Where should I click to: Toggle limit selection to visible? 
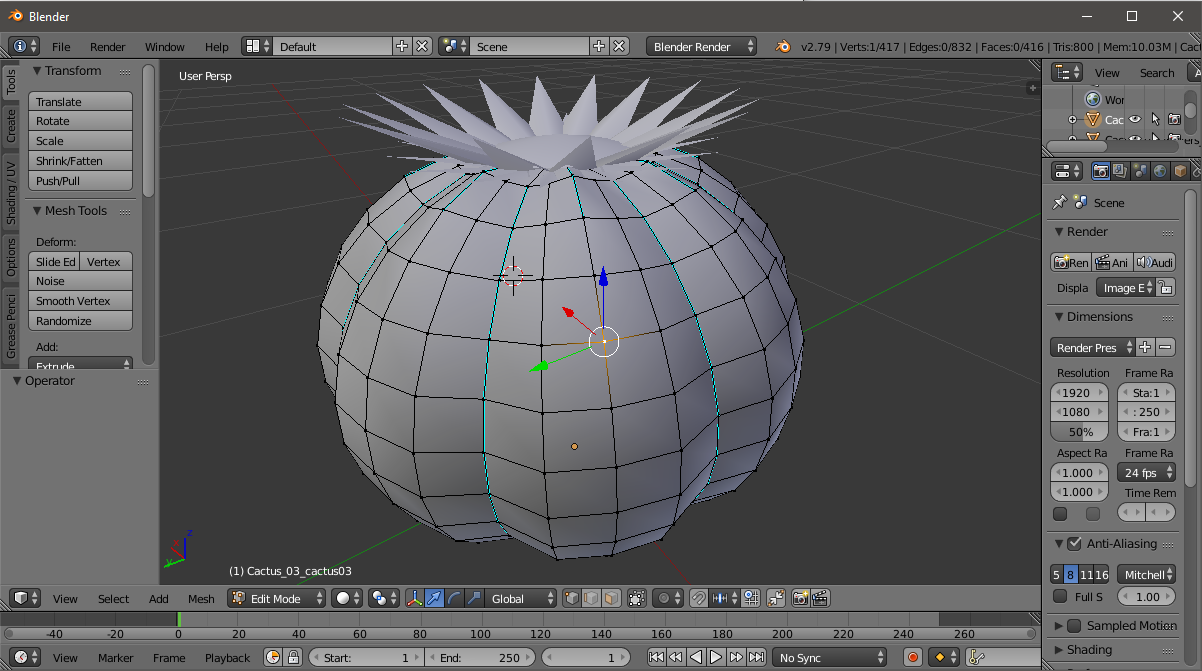637,598
